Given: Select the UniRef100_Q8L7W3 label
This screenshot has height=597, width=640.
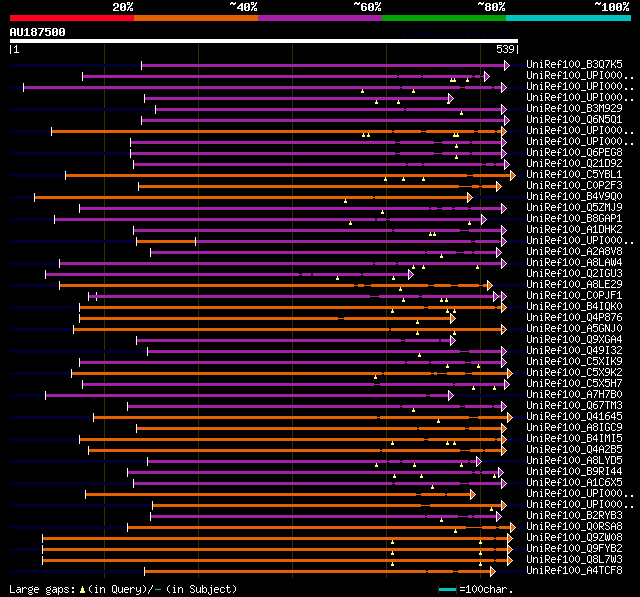Looking at the screenshot, I should tap(574, 560).
